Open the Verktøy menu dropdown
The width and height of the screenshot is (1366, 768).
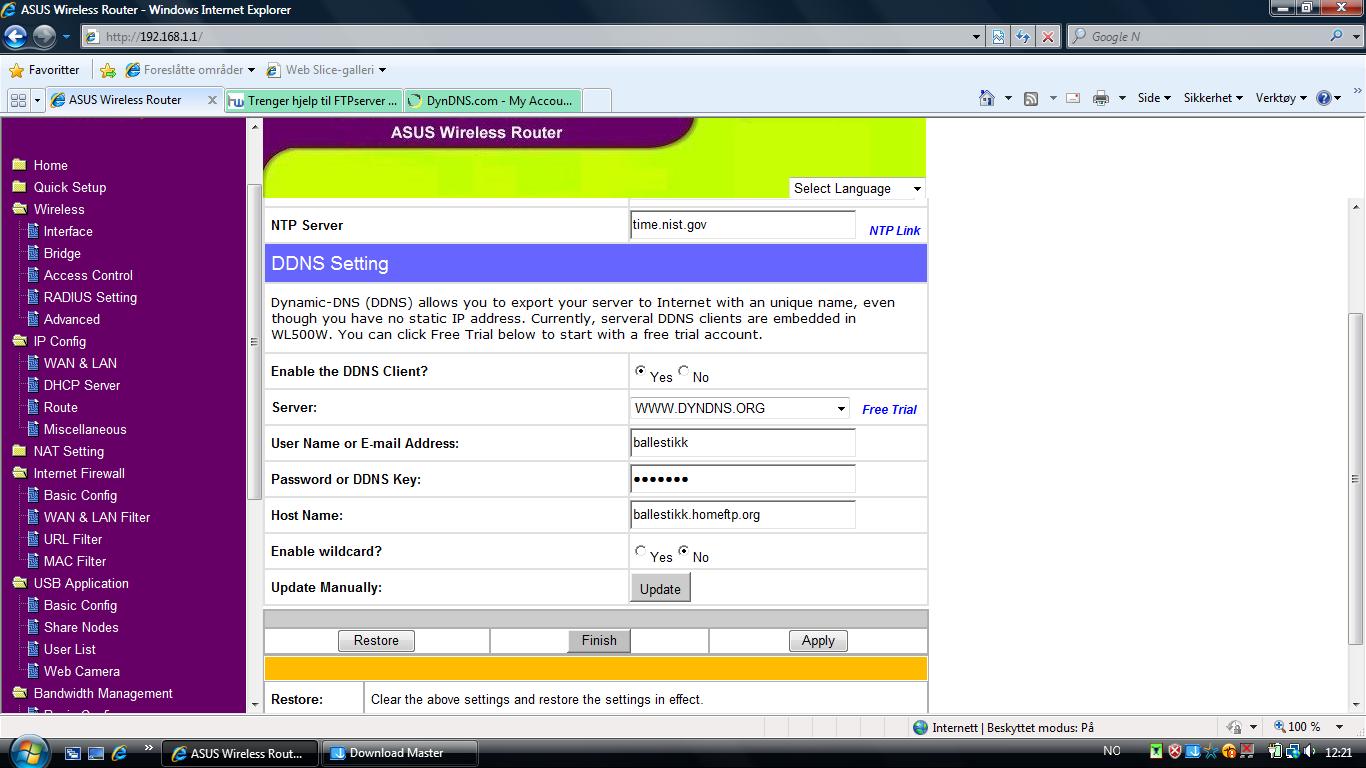(x=1281, y=98)
